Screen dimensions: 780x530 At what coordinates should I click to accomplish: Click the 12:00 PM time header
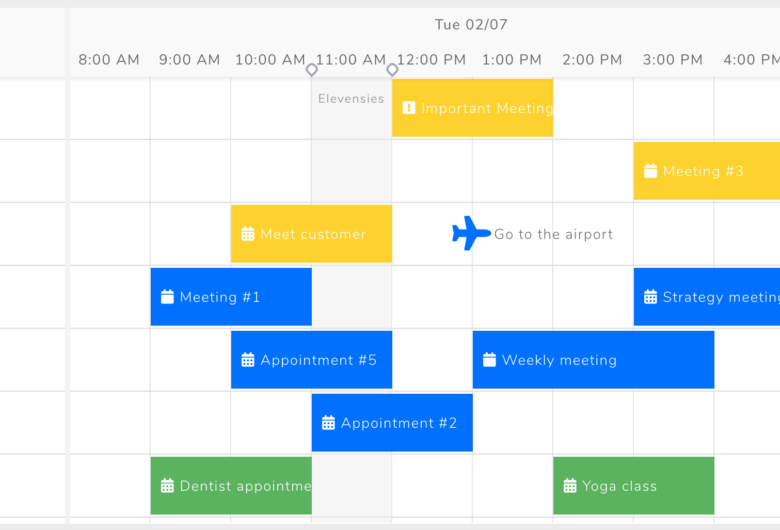[x=431, y=60]
